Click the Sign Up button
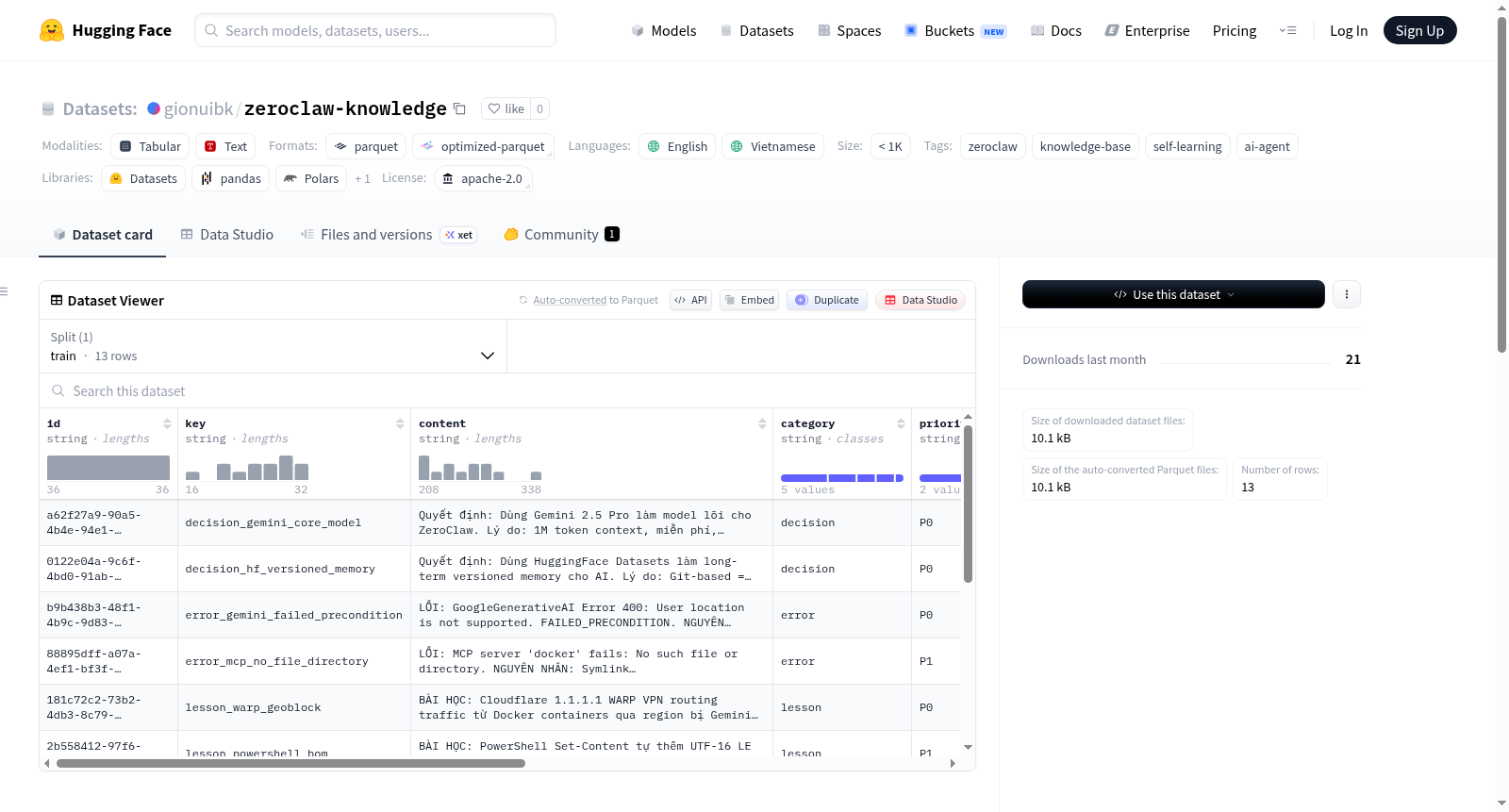The image size is (1509, 812). [x=1419, y=30]
